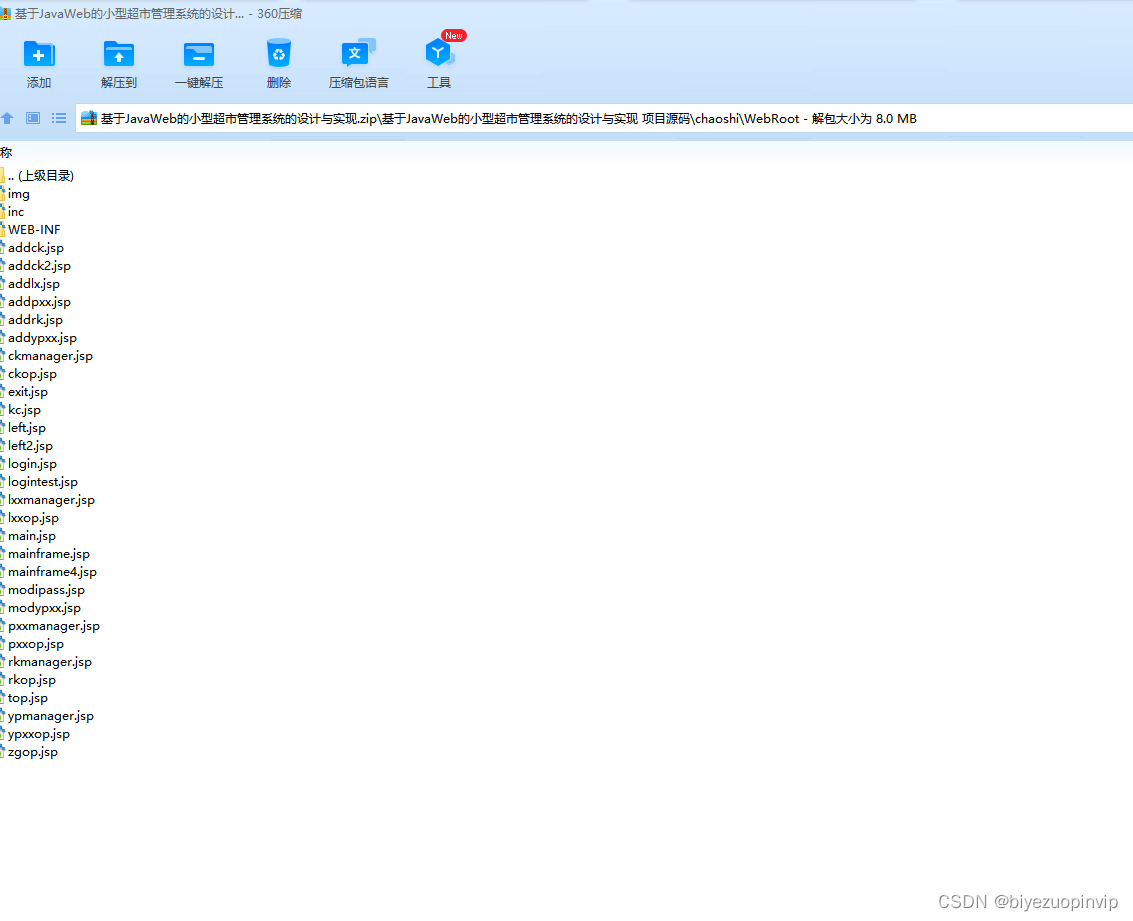Select file pxxmanager.jsp
Image resolution: width=1133 pixels, height=921 pixels.
50,626
